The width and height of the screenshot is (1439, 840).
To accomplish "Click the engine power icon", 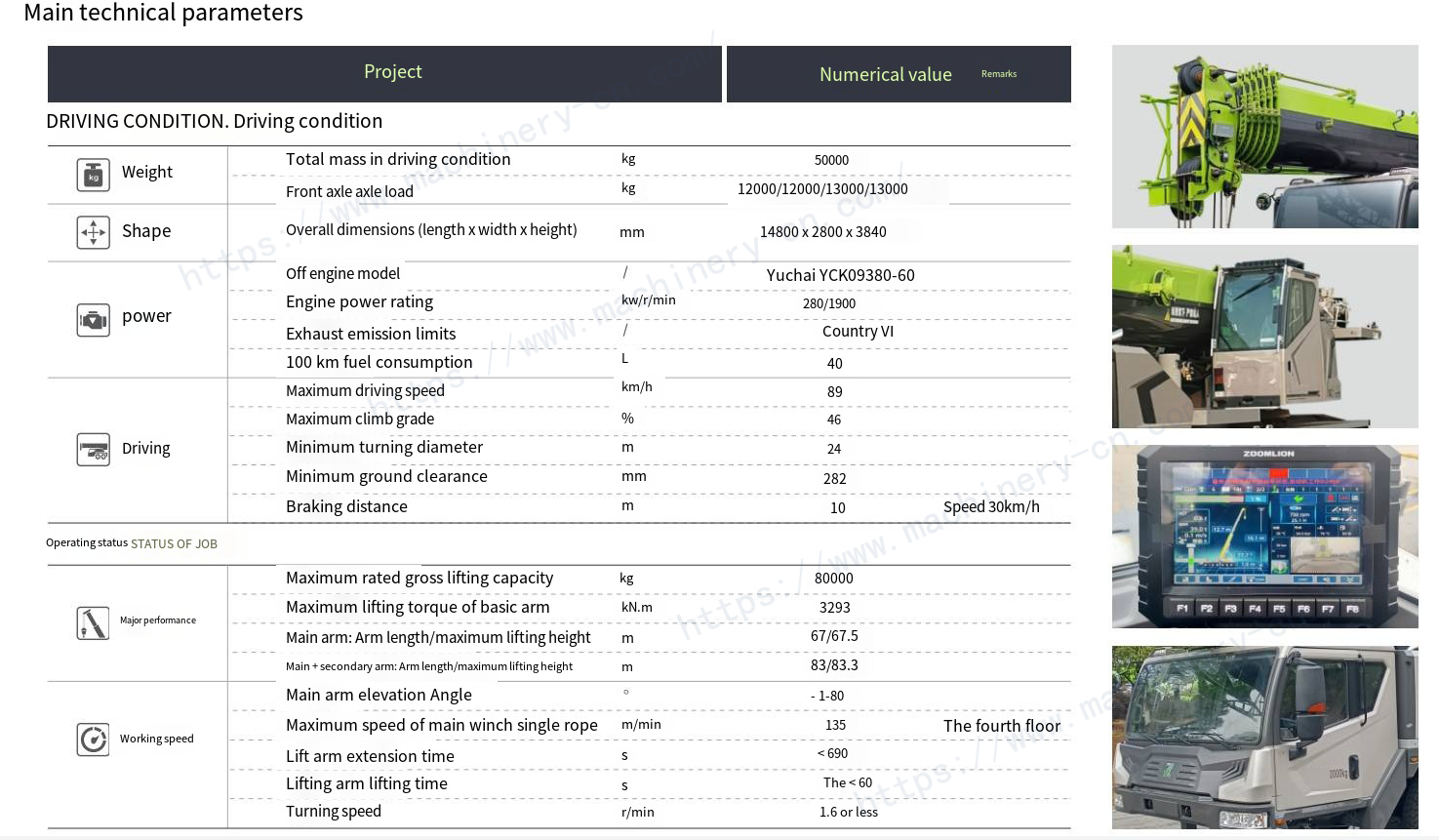I will coord(93,319).
